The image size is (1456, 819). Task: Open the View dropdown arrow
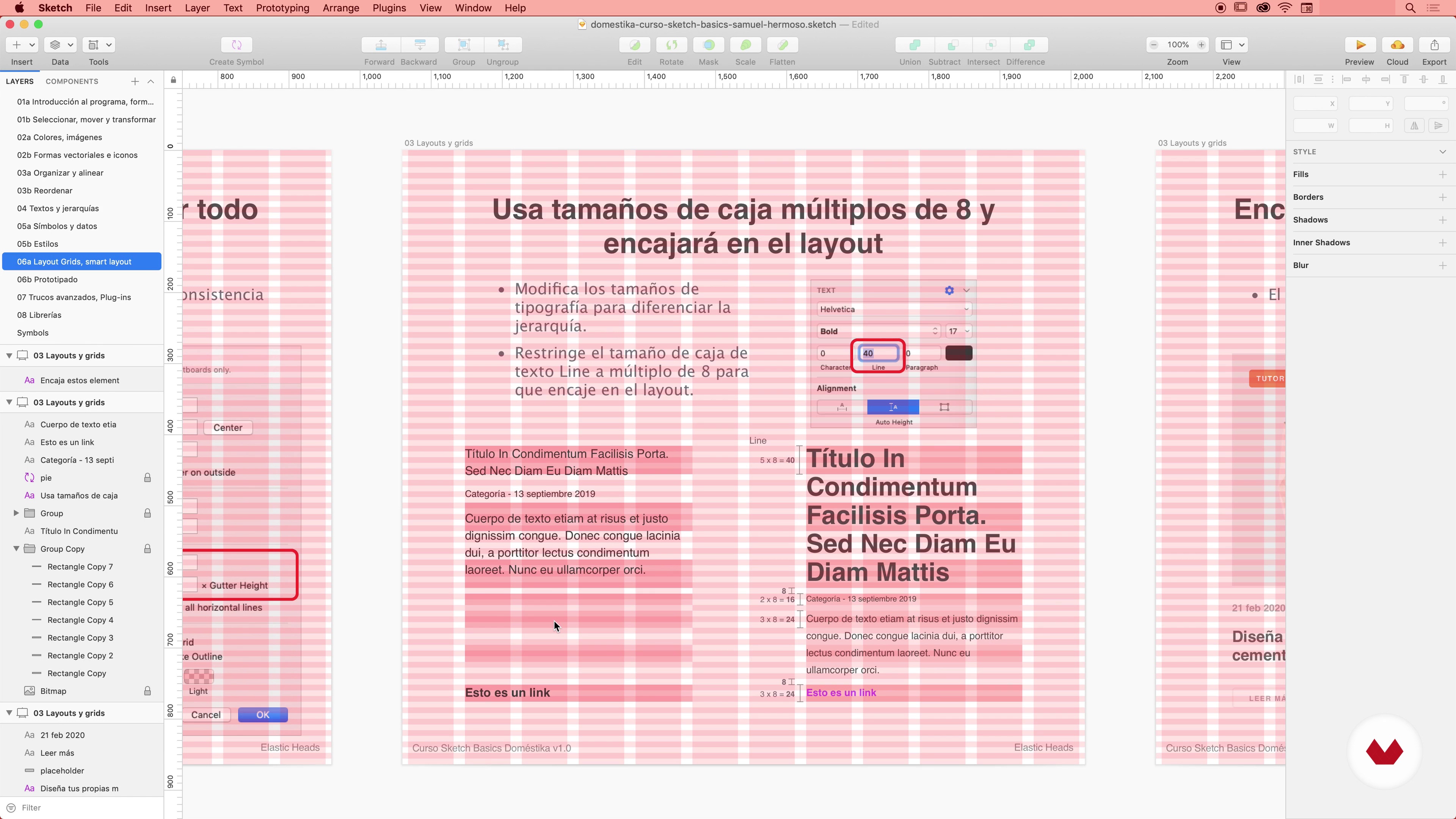coord(1242,45)
